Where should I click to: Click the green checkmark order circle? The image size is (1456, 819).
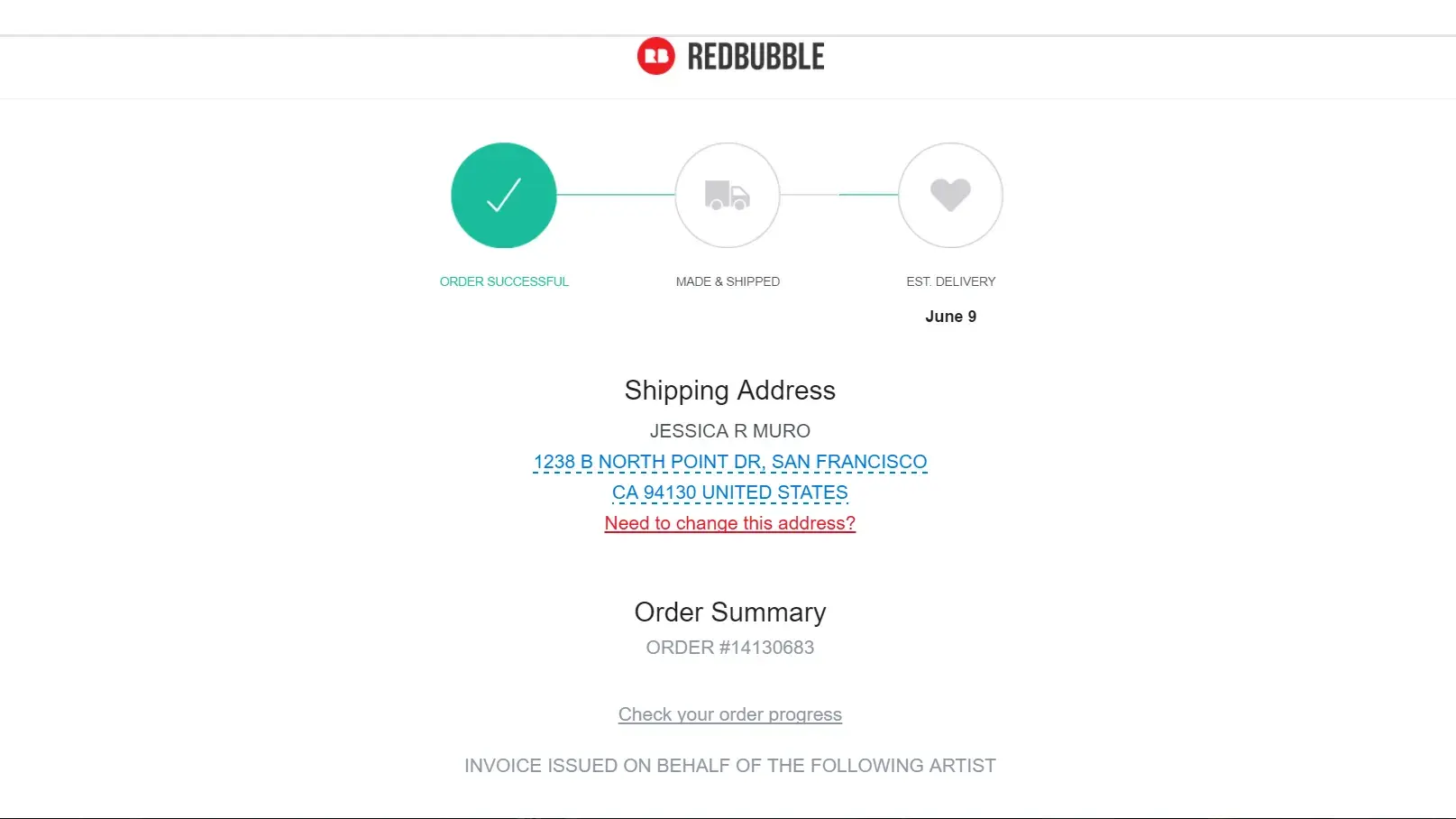[504, 195]
